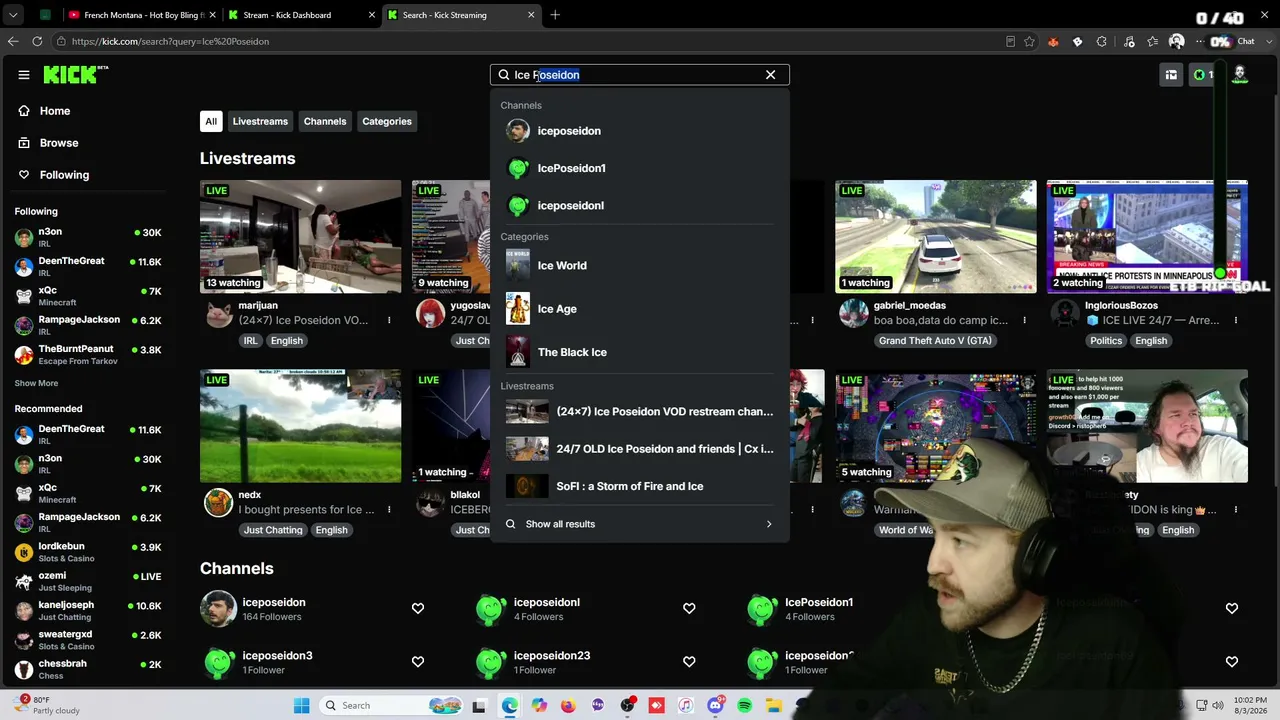Select the All filter tab
This screenshot has width=1280, height=720.
pyautogui.click(x=211, y=121)
